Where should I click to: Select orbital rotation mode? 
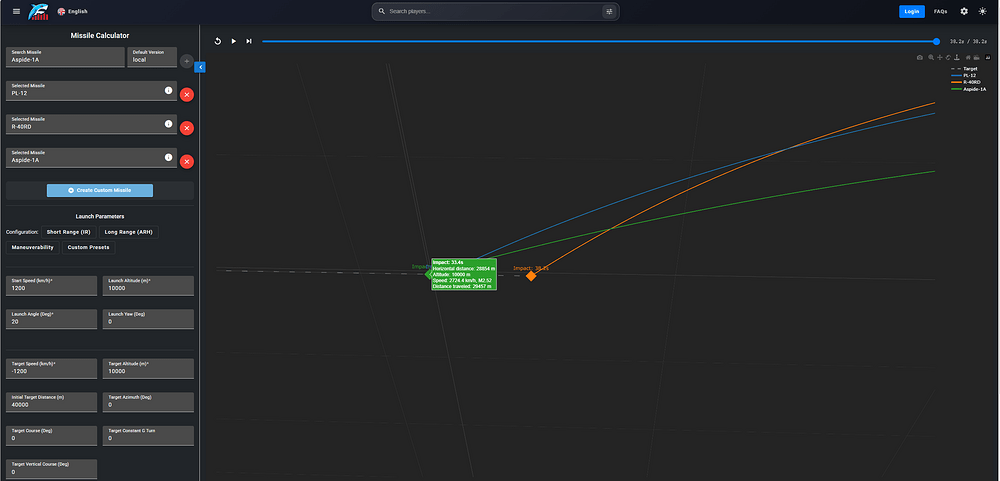tap(948, 57)
